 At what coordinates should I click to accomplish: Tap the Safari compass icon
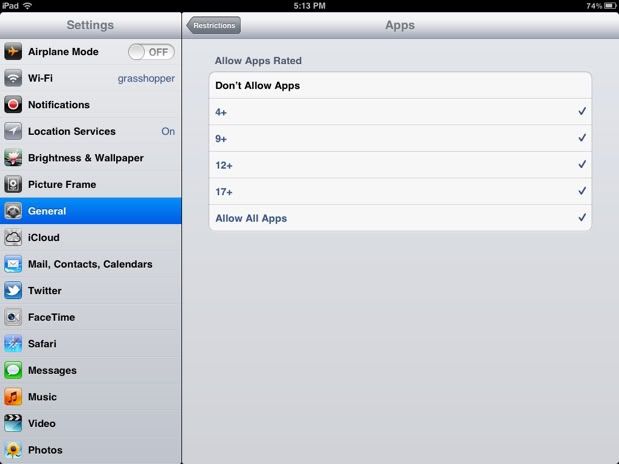13,344
